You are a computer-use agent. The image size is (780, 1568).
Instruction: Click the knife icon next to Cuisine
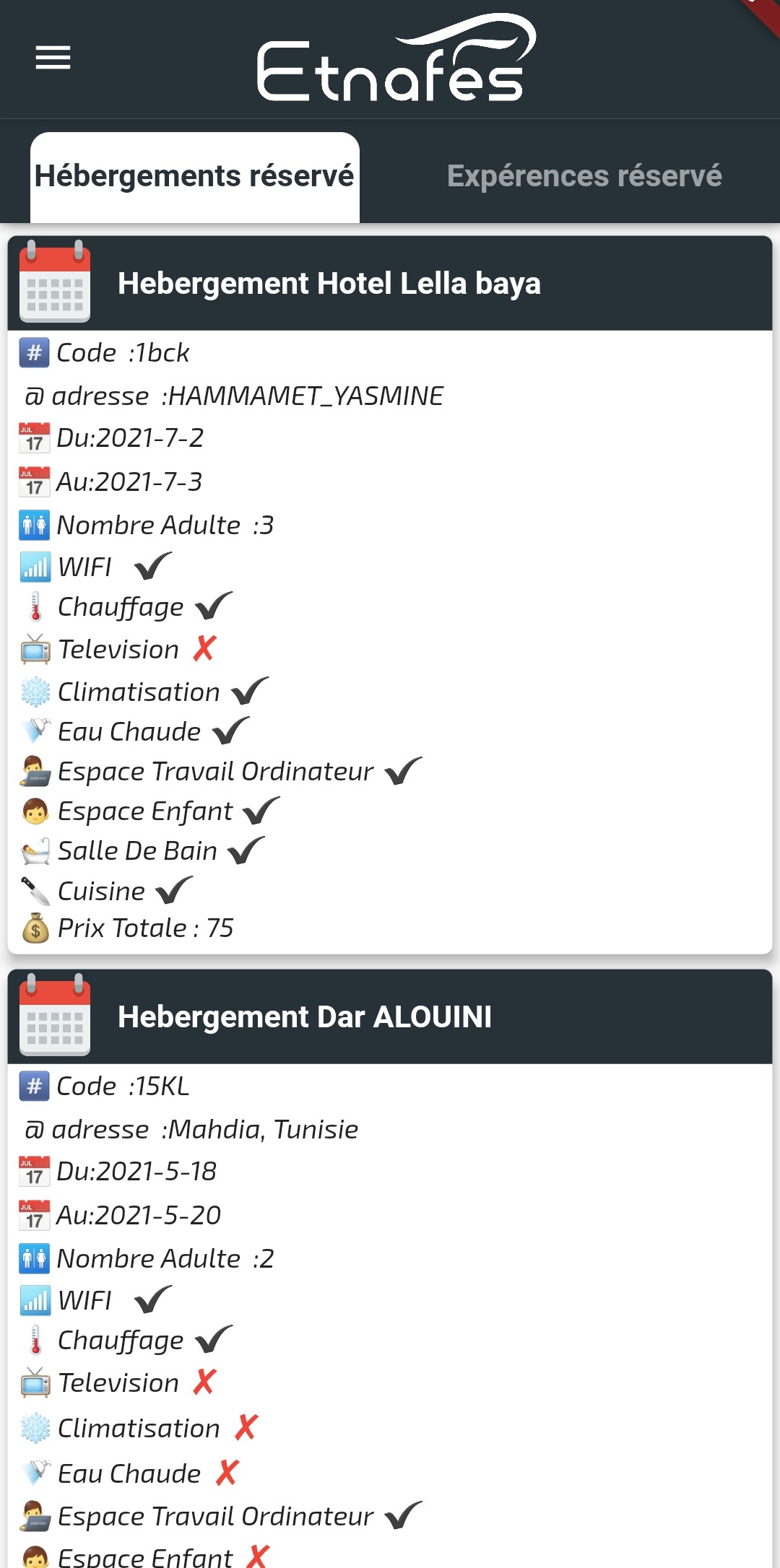click(x=35, y=892)
